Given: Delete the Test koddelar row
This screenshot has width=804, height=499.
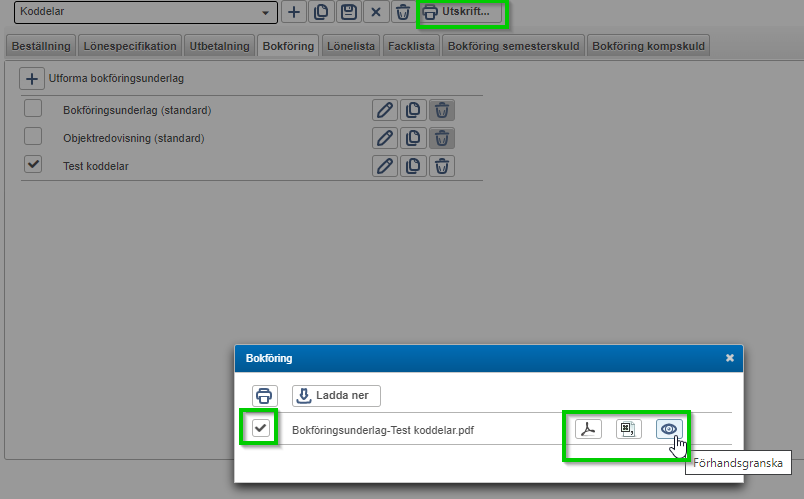Looking at the screenshot, I should pyautogui.click(x=442, y=166).
